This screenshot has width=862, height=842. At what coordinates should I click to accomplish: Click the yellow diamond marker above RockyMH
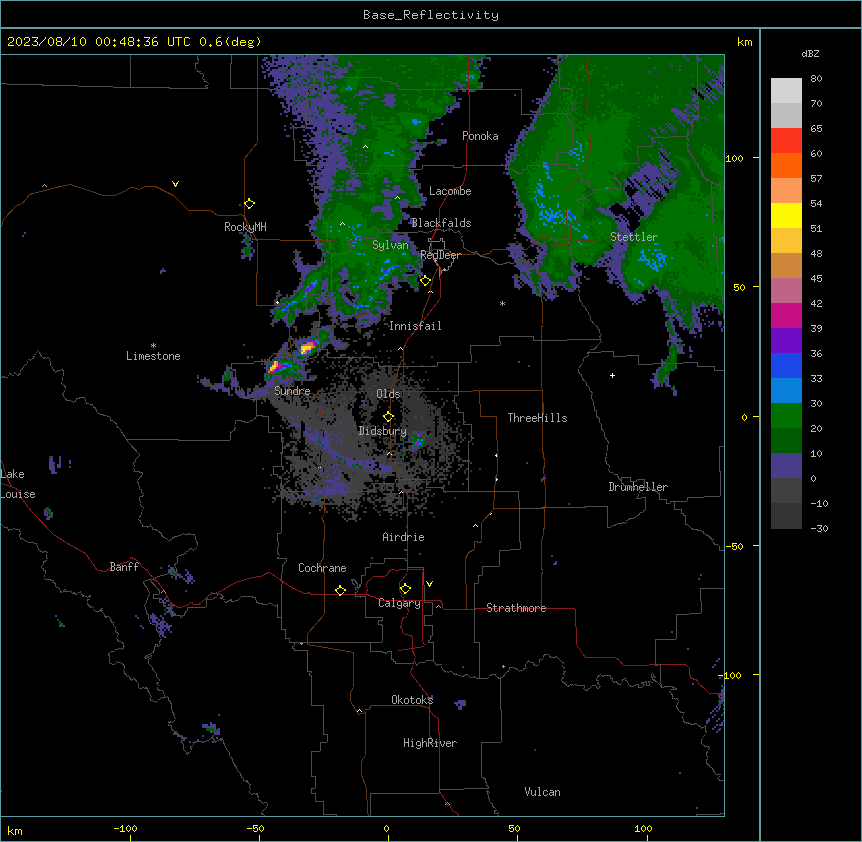point(250,204)
